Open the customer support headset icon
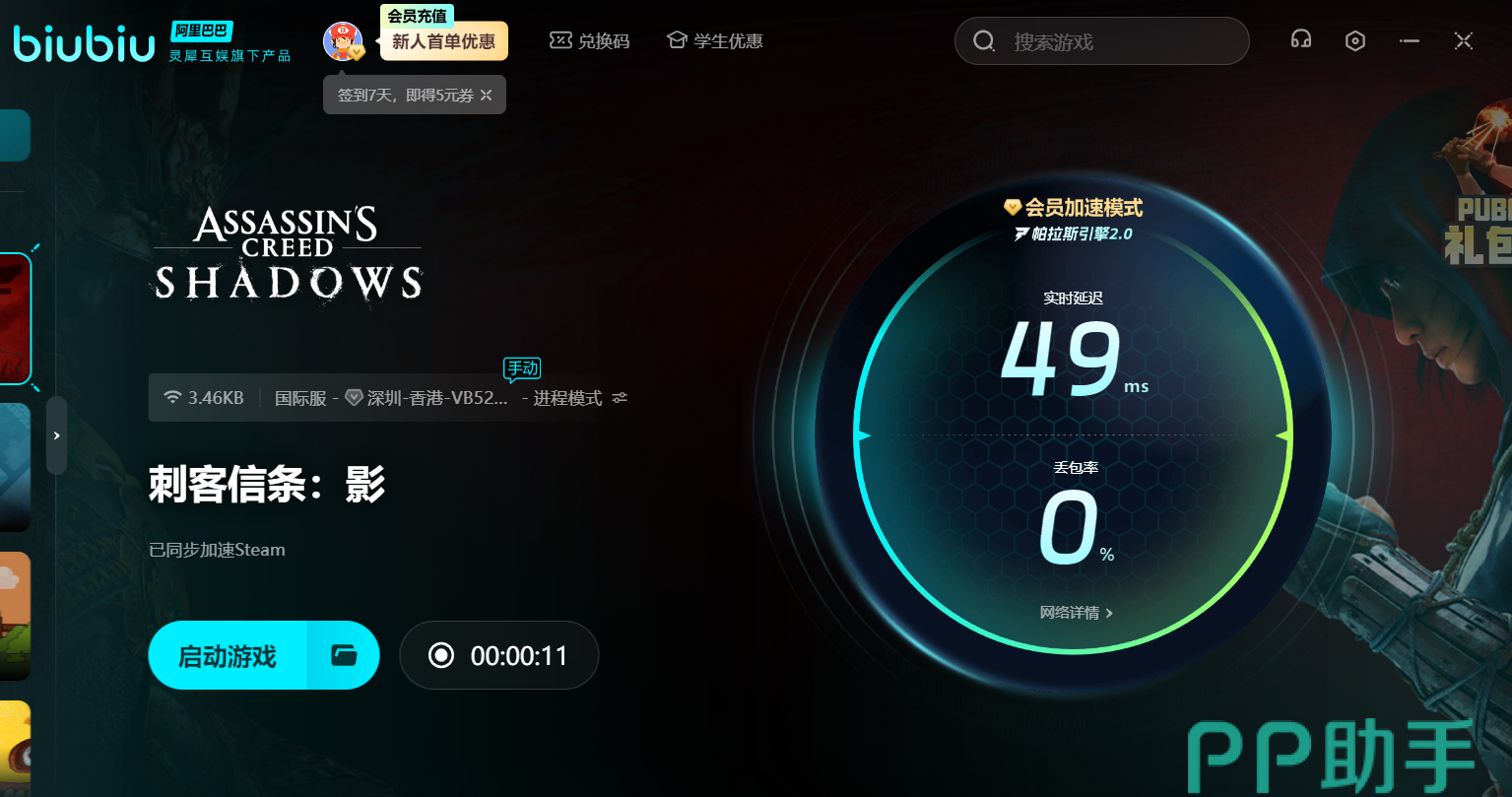The width and height of the screenshot is (1512, 797). coord(1300,39)
